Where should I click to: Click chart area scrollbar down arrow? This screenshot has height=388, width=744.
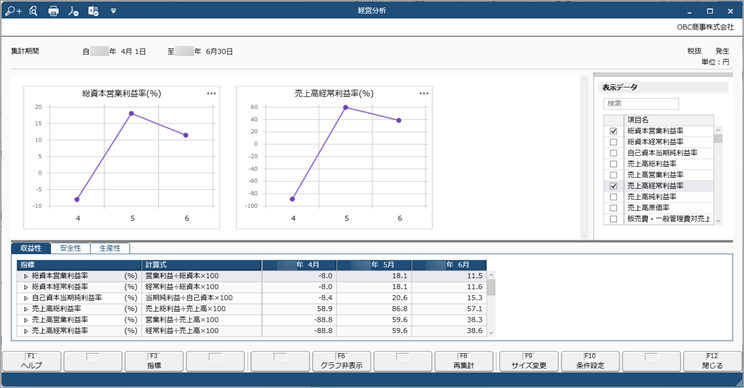click(584, 235)
